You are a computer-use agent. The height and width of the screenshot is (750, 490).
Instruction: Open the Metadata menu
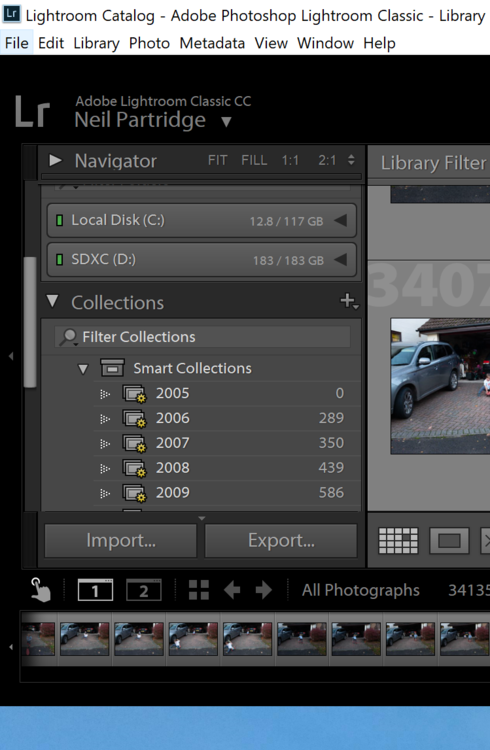212,44
